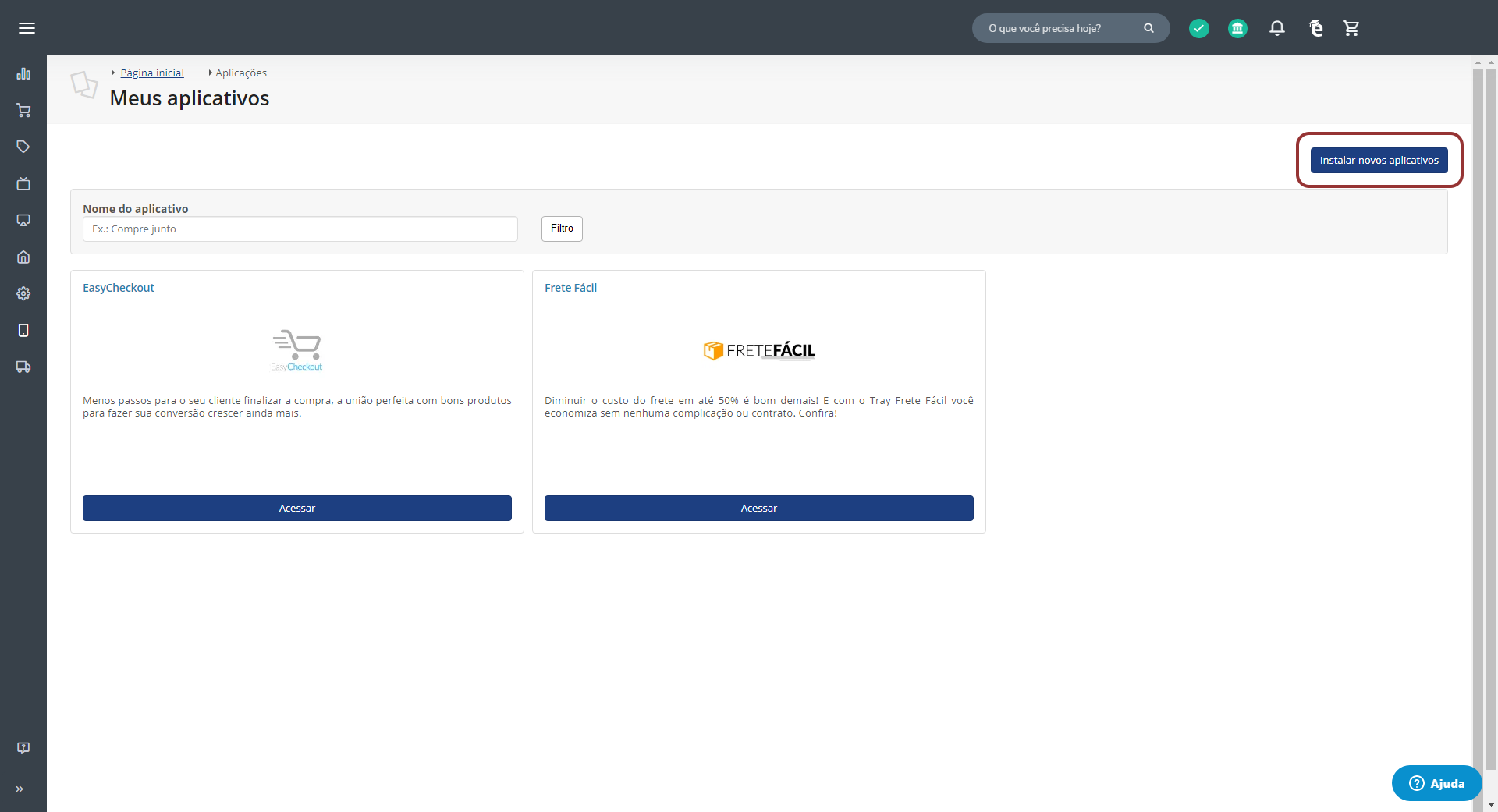Open the graduation cap e-learning icon
Viewport: 1498px width, 812px height.
1315,28
